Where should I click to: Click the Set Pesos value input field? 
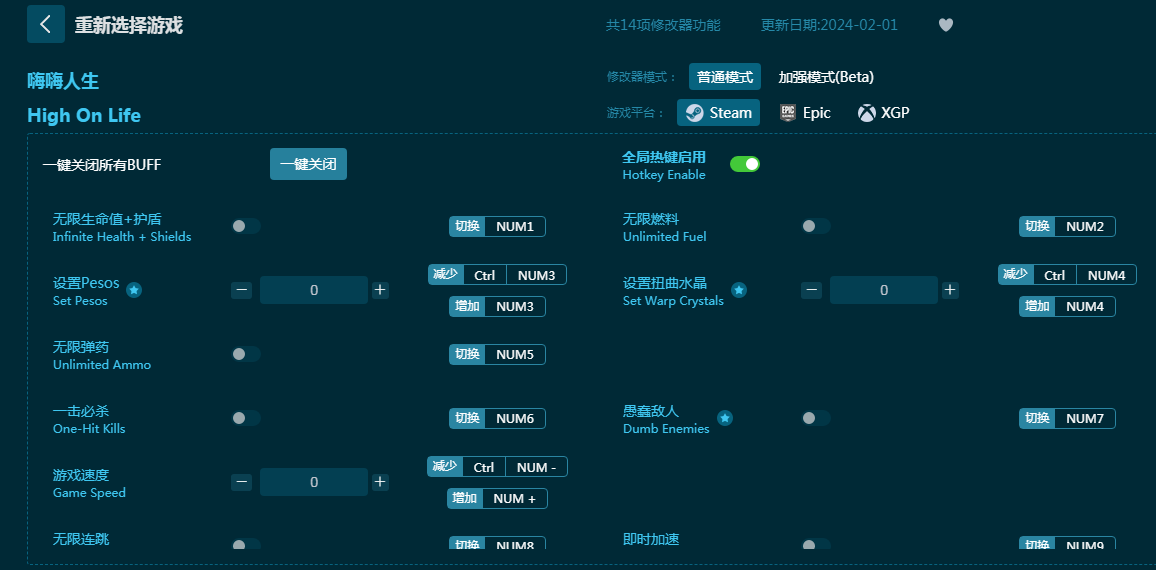[x=313, y=290]
